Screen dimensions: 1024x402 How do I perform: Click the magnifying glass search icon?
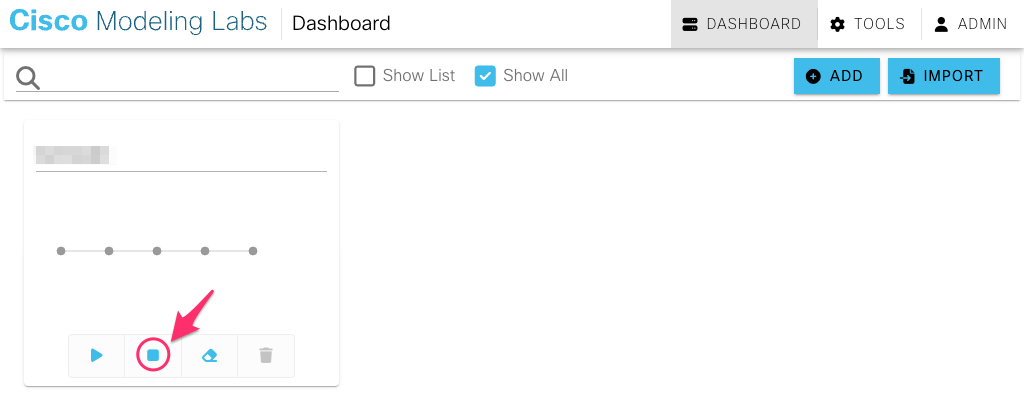(x=28, y=78)
